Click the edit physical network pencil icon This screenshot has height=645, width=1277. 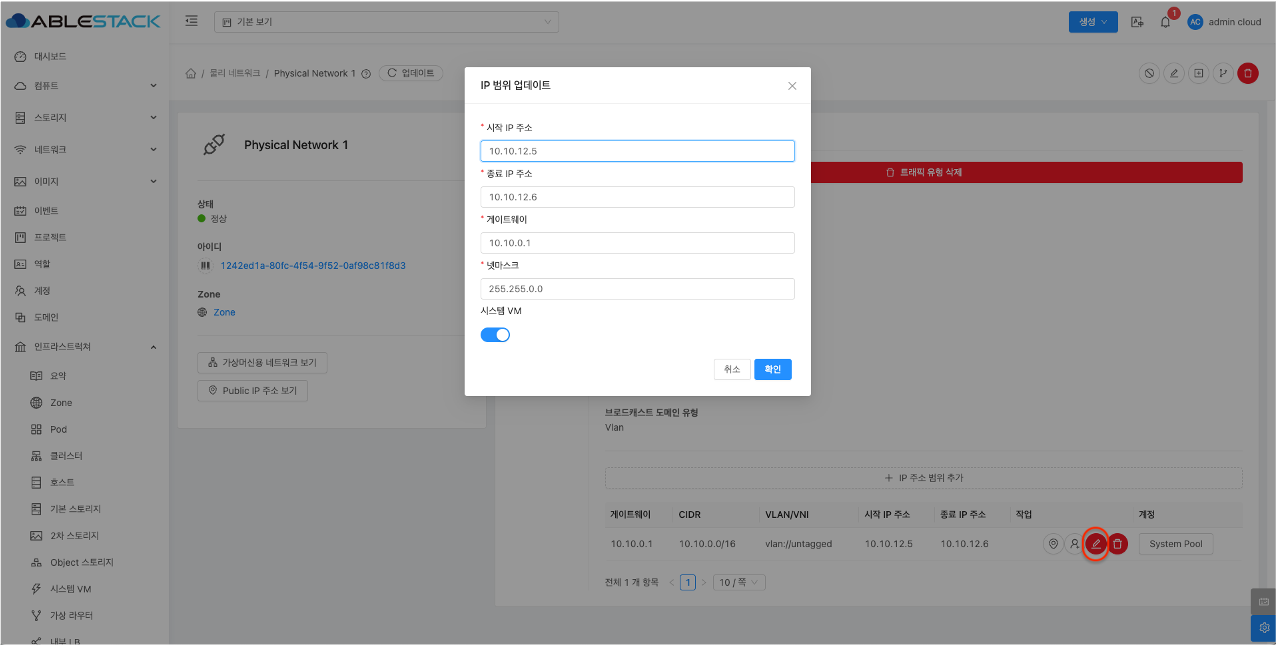(1174, 73)
